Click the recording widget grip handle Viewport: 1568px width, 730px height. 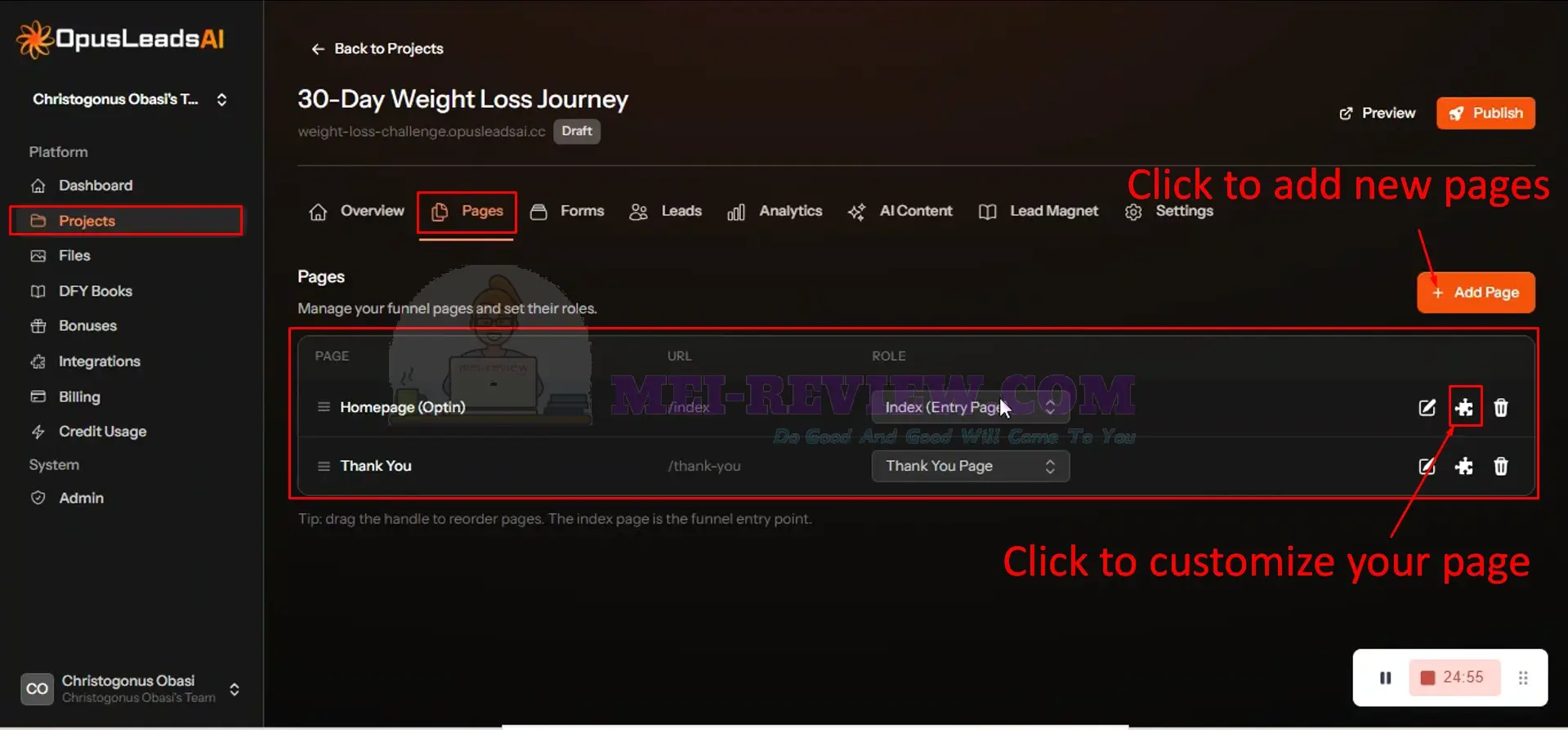(1523, 678)
